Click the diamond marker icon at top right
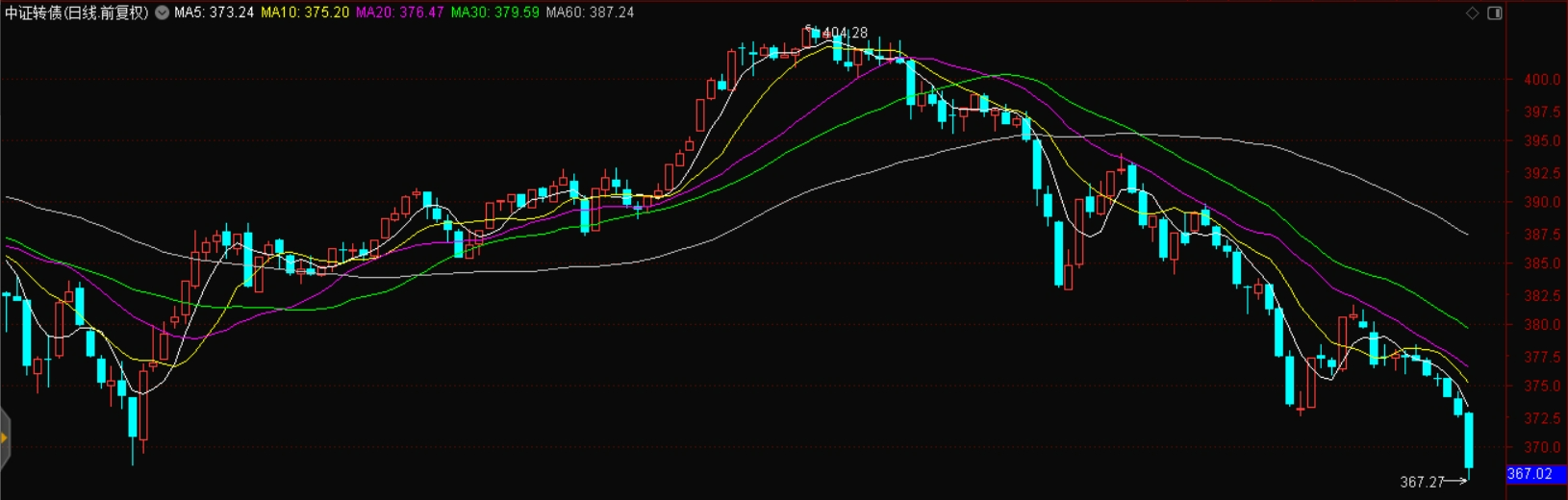 pos(1472,12)
